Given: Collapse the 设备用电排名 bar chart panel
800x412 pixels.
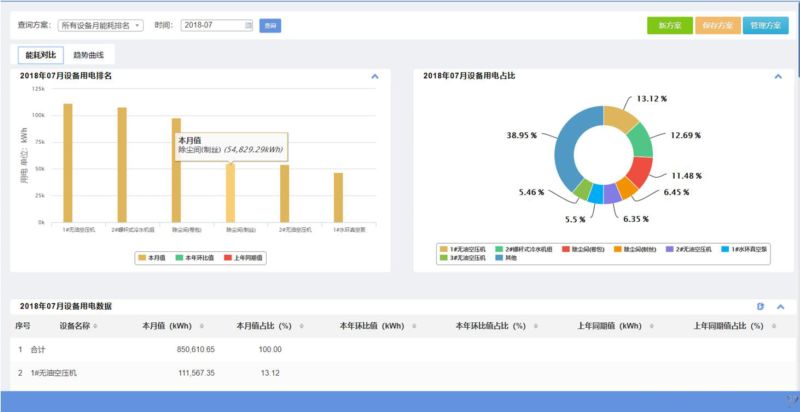Looking at the screenshot, I should (x=374, y=76).
